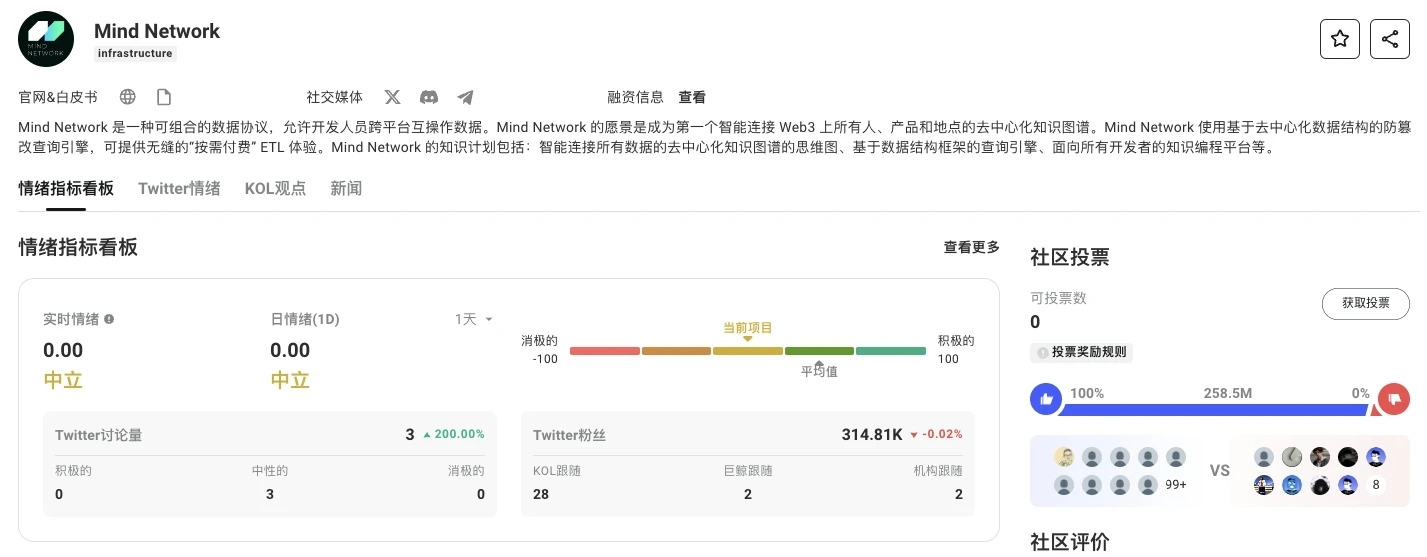
Task: Click the 获取投票 button
Action: (x=1365, y=303)
